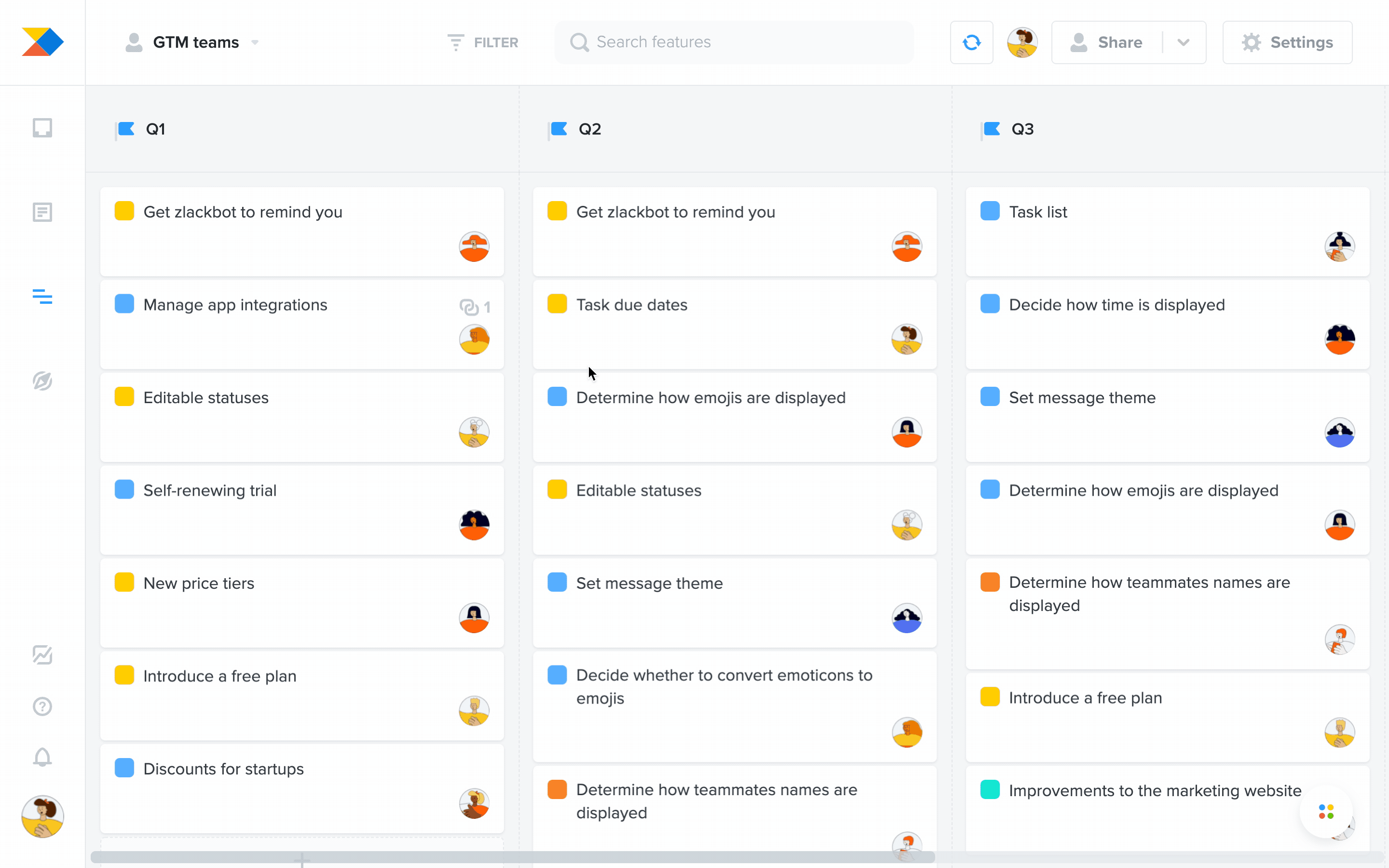This screenshot has width=1389, height=868.
Task: Open the help question mark icon
Action: coord(42,706)
